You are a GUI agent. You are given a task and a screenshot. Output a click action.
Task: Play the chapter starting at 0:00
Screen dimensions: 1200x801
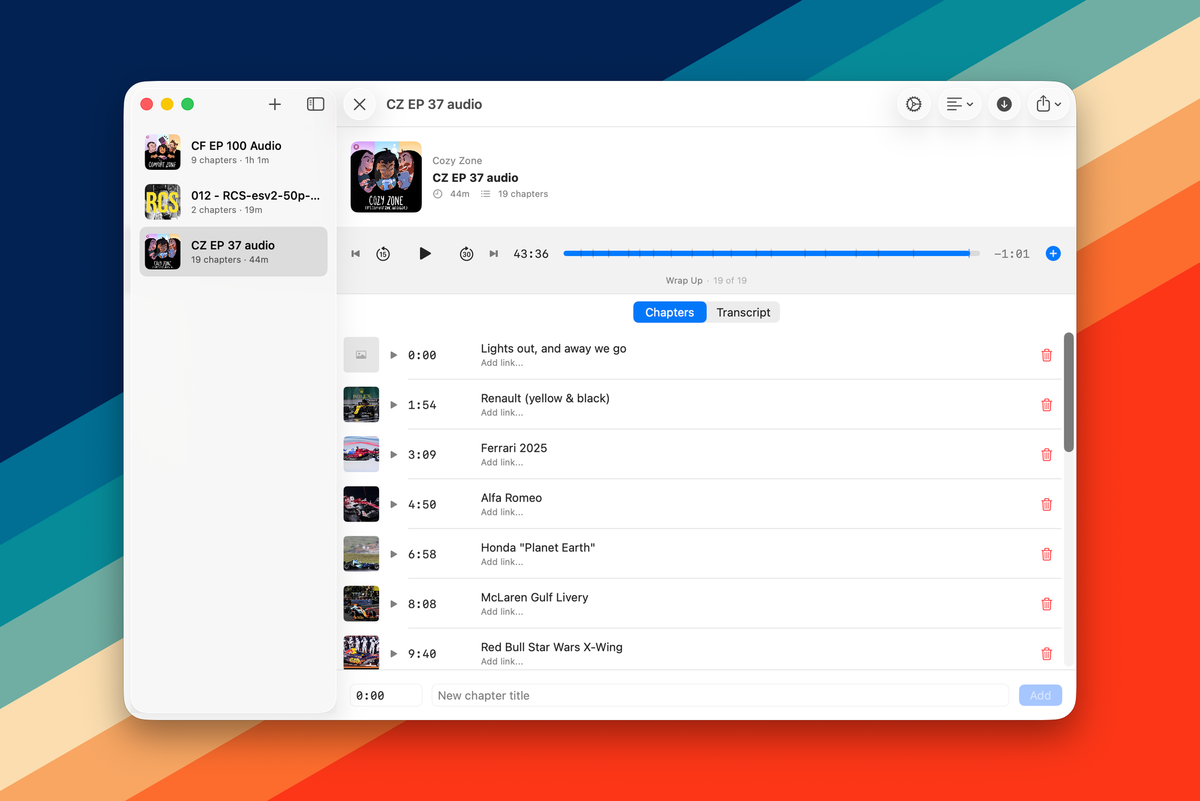394,355
